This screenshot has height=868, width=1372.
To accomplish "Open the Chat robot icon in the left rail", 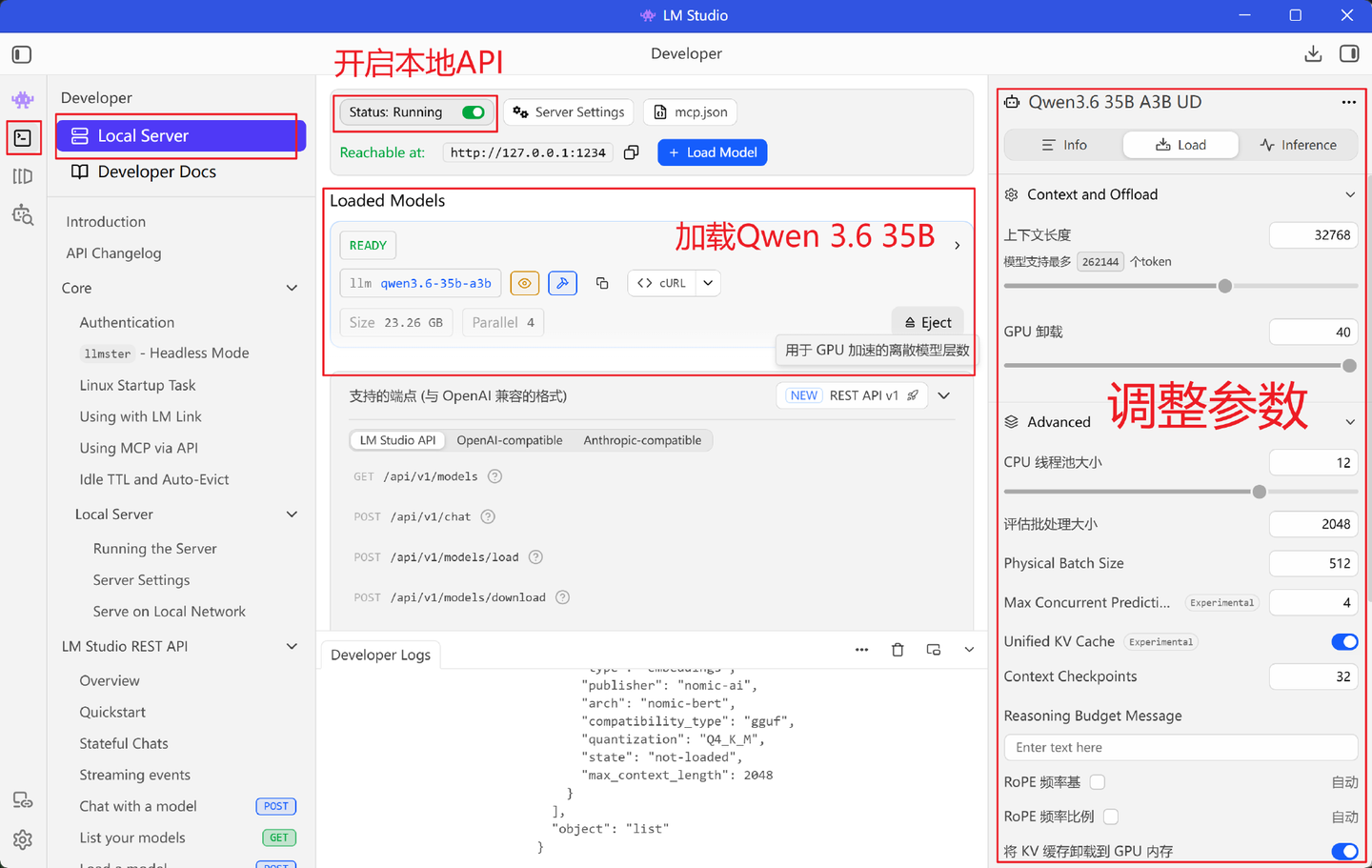I will click(x=23, y=99).
